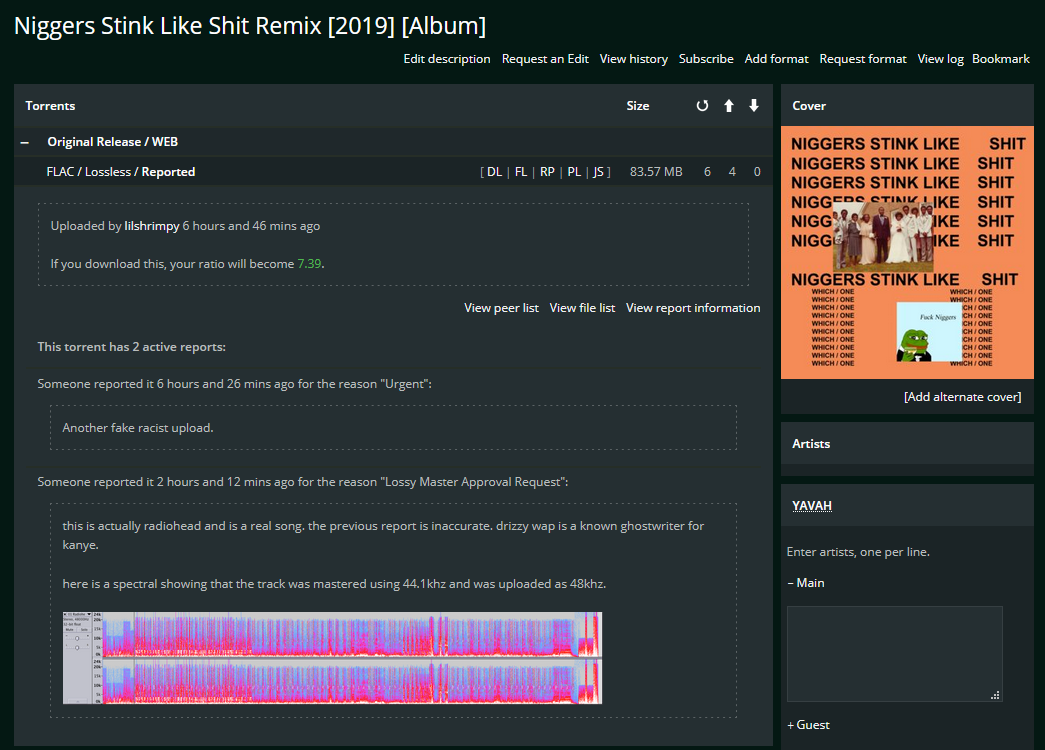The image size is (1045, 750).
Task: Click the snatches circular arrow icon
Action: click(702, 105)
